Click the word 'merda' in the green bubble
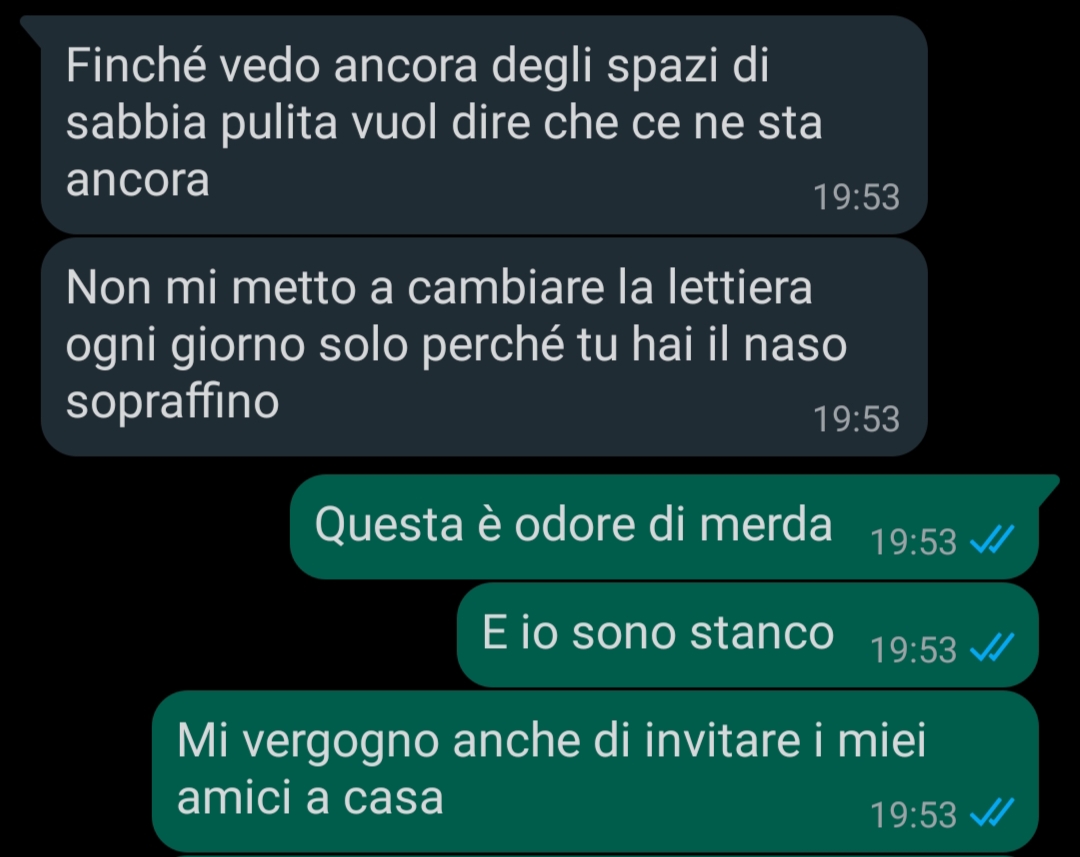Image resolution: width=1080 pixels, height=857 pixels. [766, 525]
